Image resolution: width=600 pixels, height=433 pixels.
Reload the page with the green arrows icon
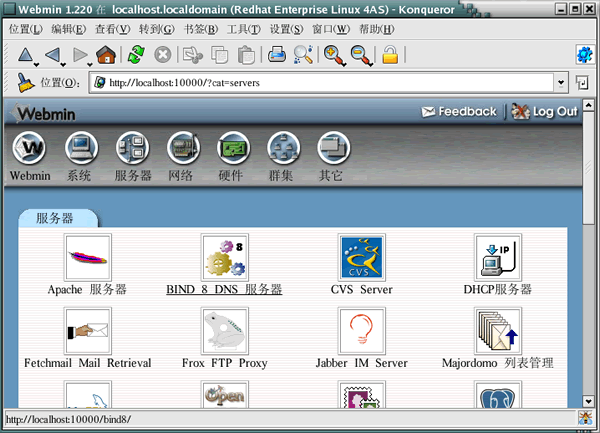tap(136, 54)
